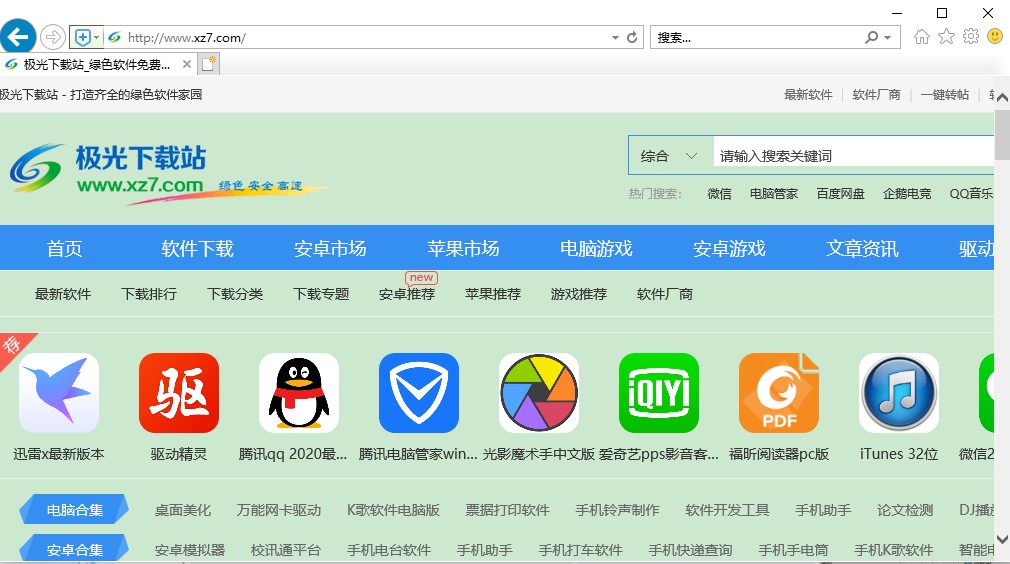Image resolution: width=1010 pixels, height=564 pixels.
Task: Open the 腾讯qq penguin icon
Action: point(299,393)
